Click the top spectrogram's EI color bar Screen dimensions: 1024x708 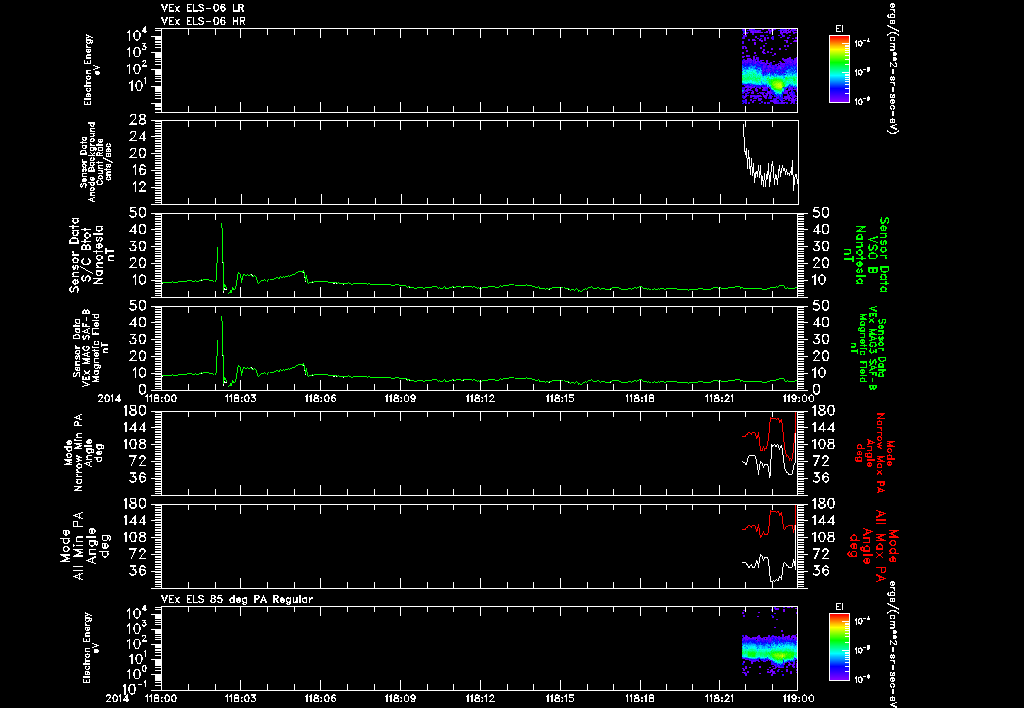coord(839,69)
